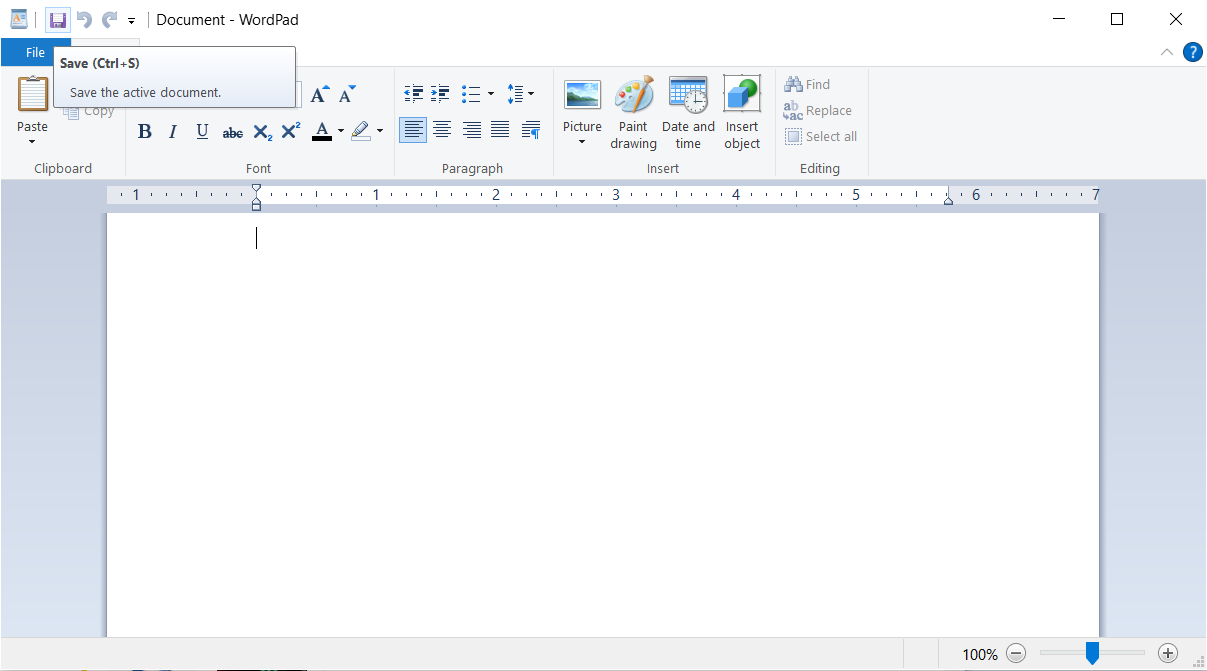The image size is (1207, 671).
Task: Click the zoom slider handle
Action: (x=1092, y=654)
